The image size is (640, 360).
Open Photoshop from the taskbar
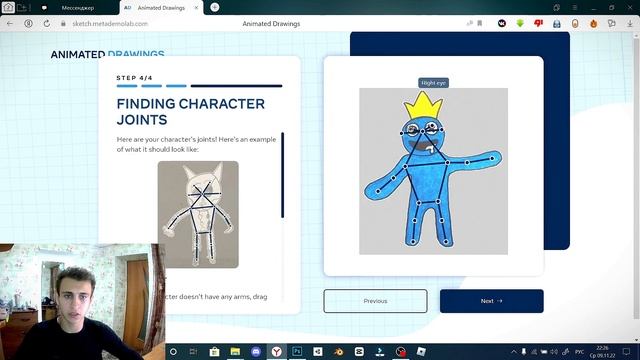tap(297, 351)
